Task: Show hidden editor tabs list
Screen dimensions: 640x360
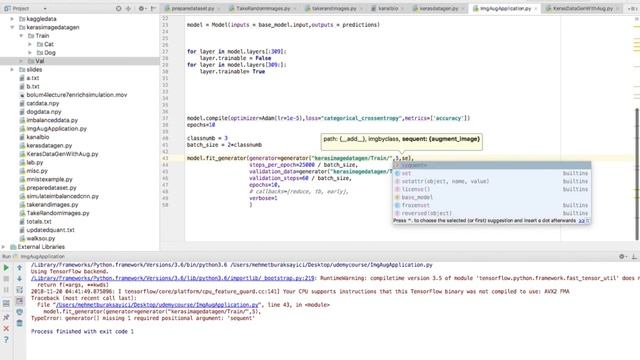Action: pos(632,8)
